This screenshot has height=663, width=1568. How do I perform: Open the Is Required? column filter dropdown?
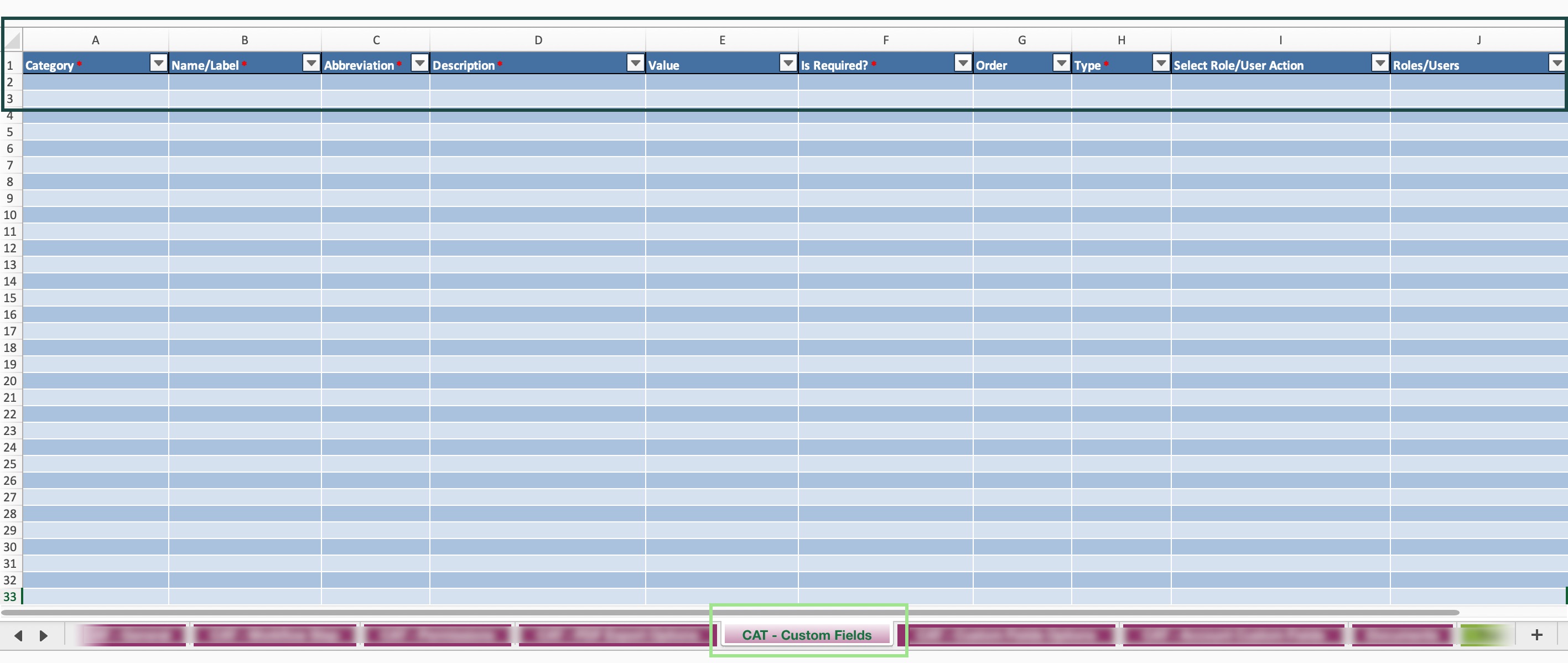[x=962, y=63]
